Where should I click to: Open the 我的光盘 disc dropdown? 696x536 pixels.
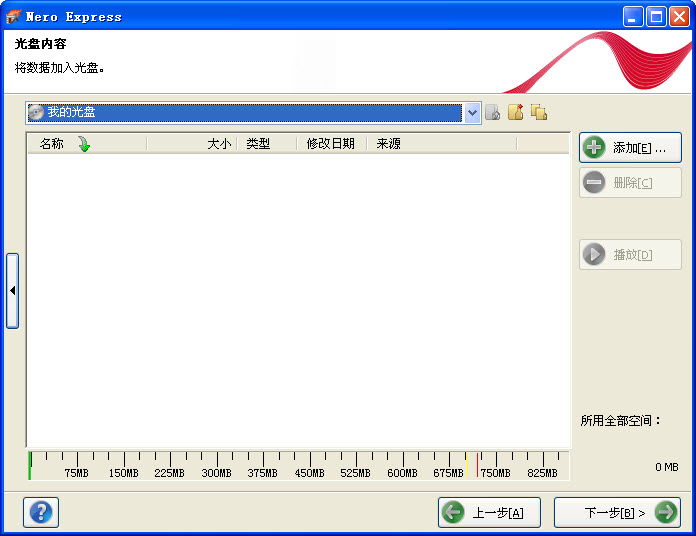[472, 113]
